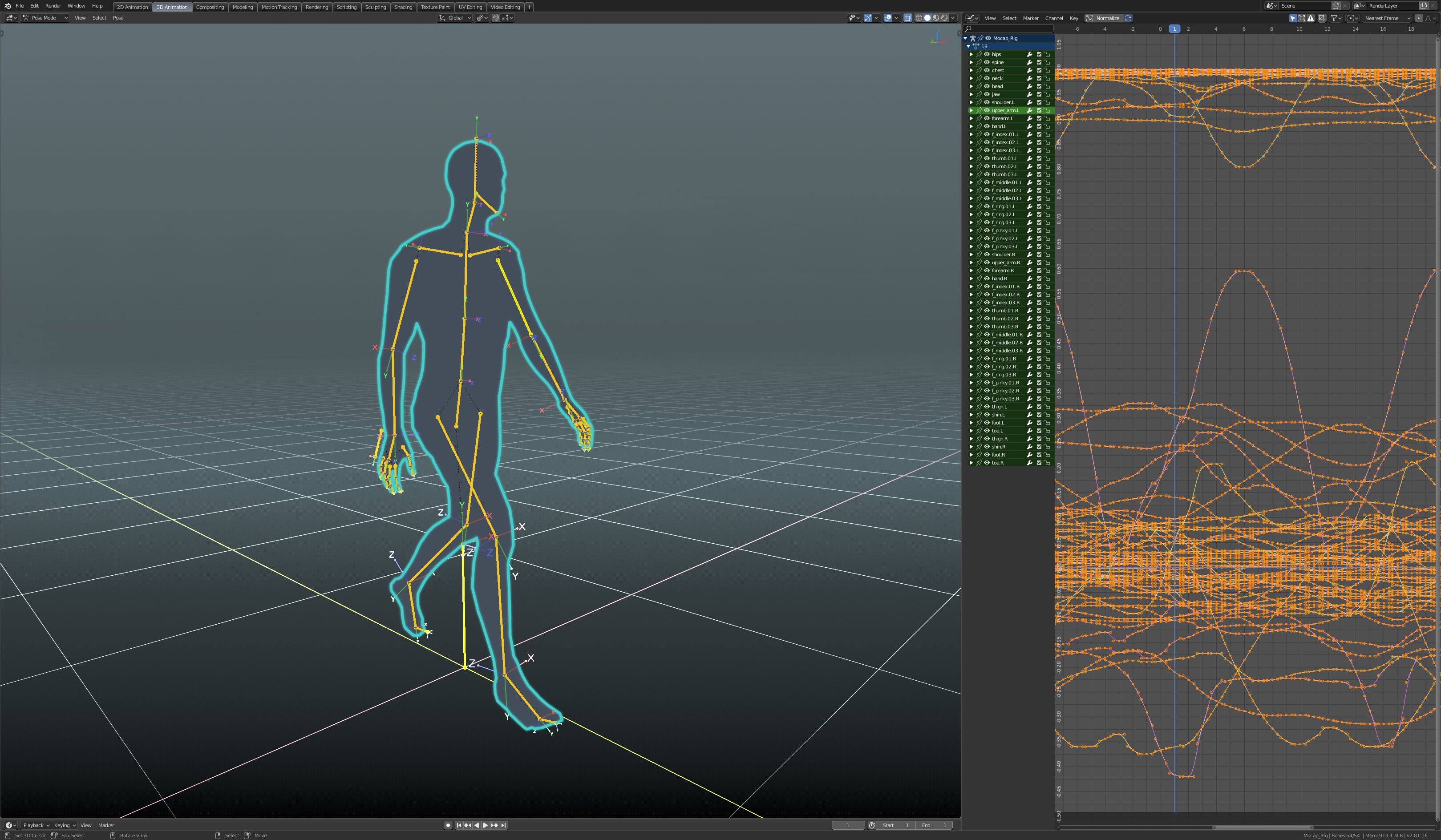Hide the chest channel eye toggle
1441x840 pixels.
(987, 70)
